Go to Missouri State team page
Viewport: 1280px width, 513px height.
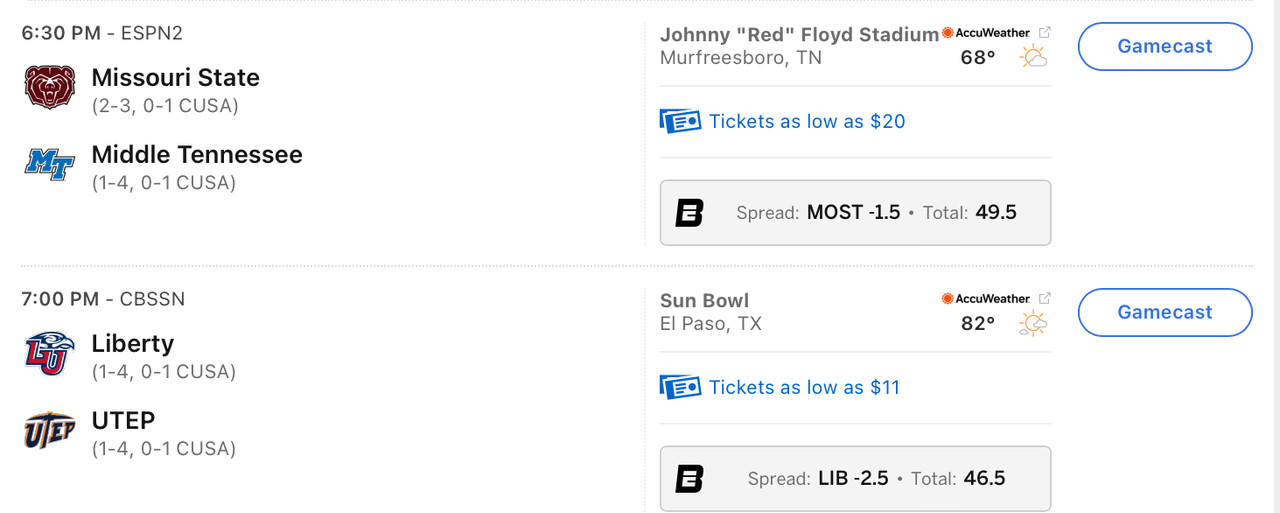pyautogui.click(x=175, y=78)
